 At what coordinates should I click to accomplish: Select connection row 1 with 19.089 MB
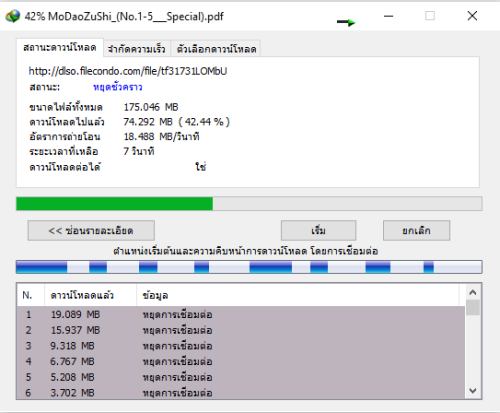coord(241,314)
